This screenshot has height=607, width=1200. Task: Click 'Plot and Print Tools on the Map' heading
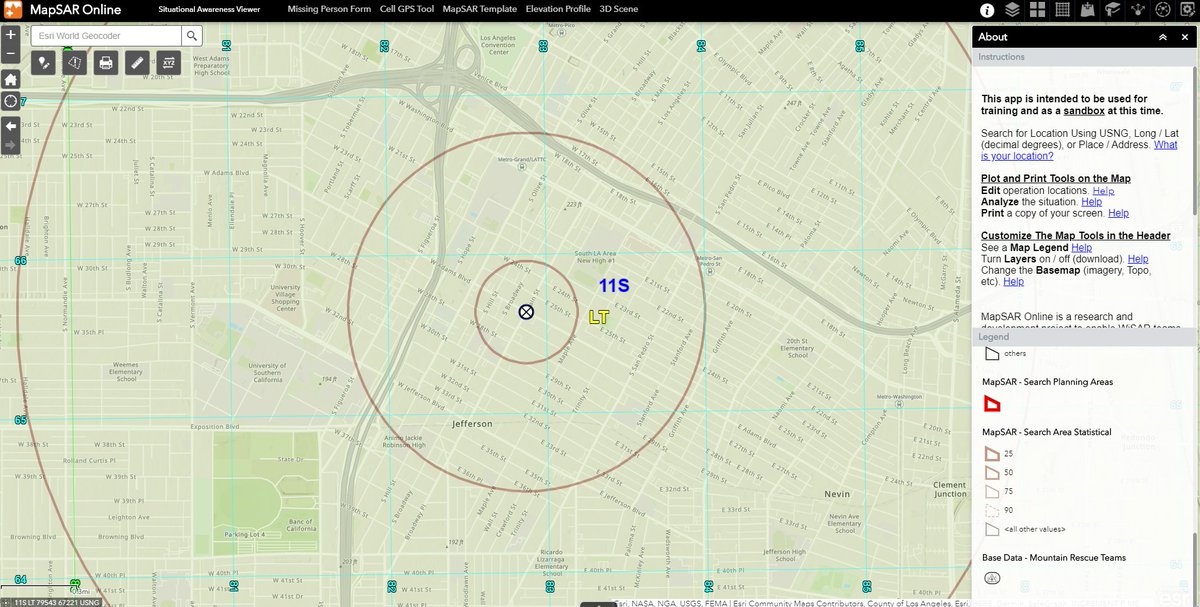[1056, 178]
